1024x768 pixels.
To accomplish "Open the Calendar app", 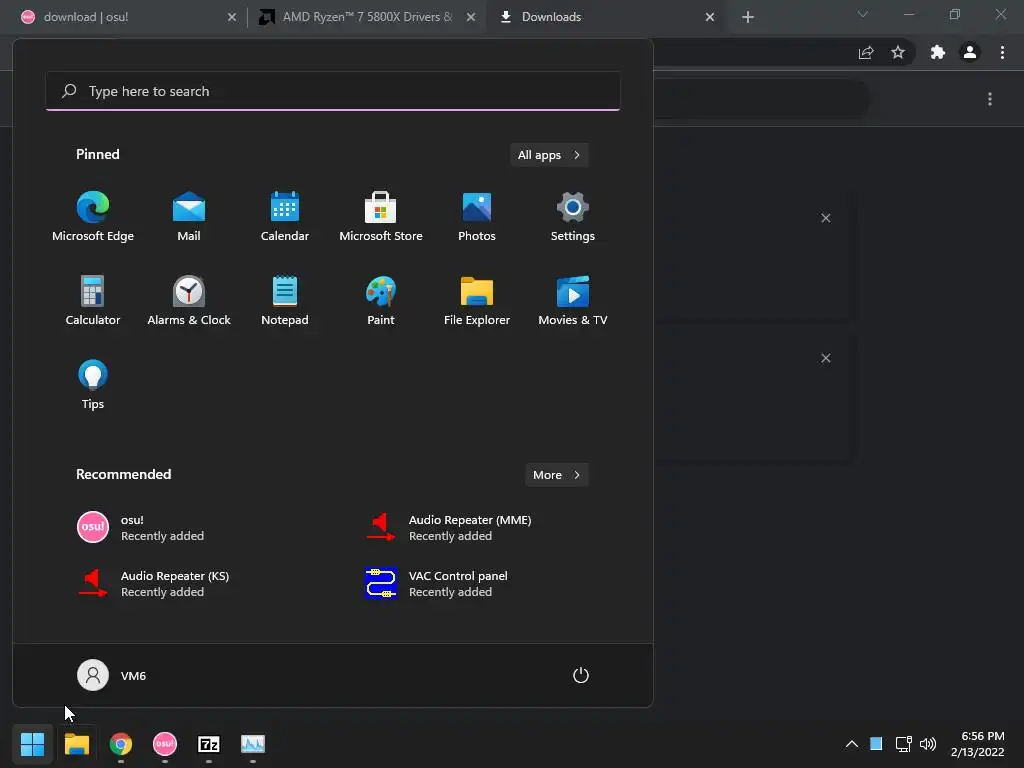I will click(x=285, y=217).
